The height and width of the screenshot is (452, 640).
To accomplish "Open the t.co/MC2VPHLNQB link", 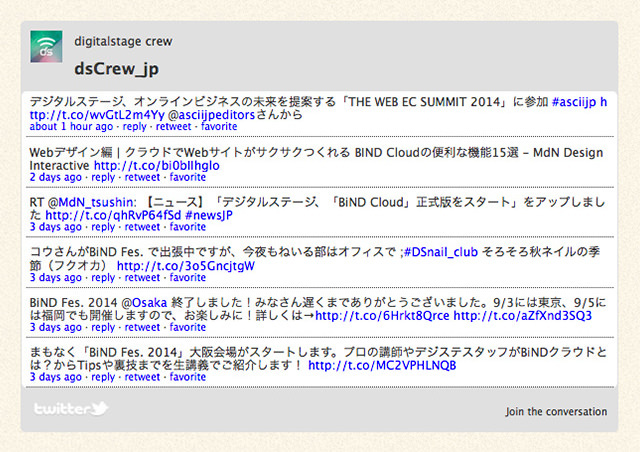I will point(382,365).
